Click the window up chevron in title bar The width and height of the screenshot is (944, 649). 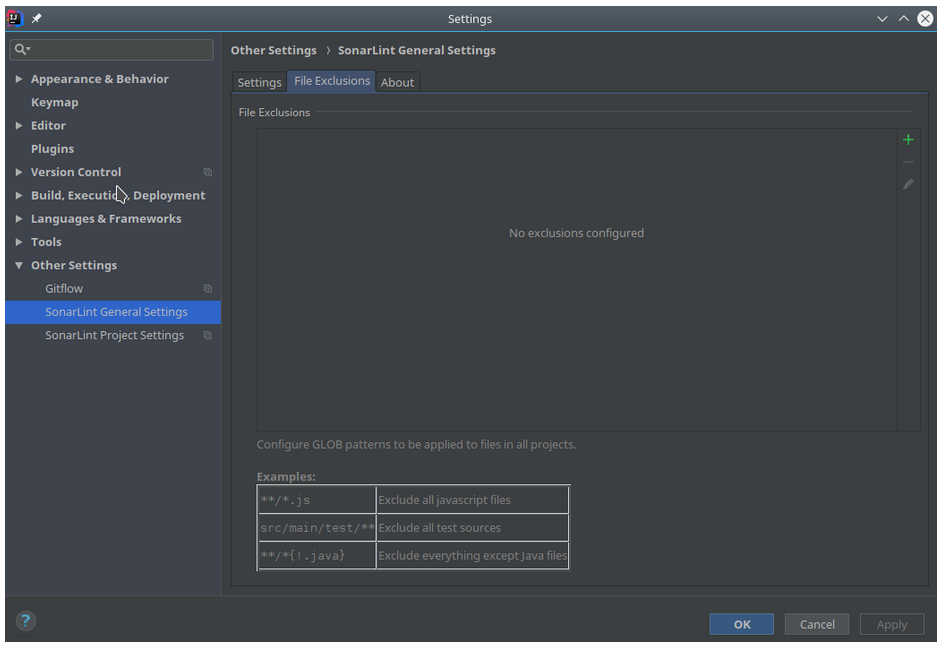[x=904, y=19]
